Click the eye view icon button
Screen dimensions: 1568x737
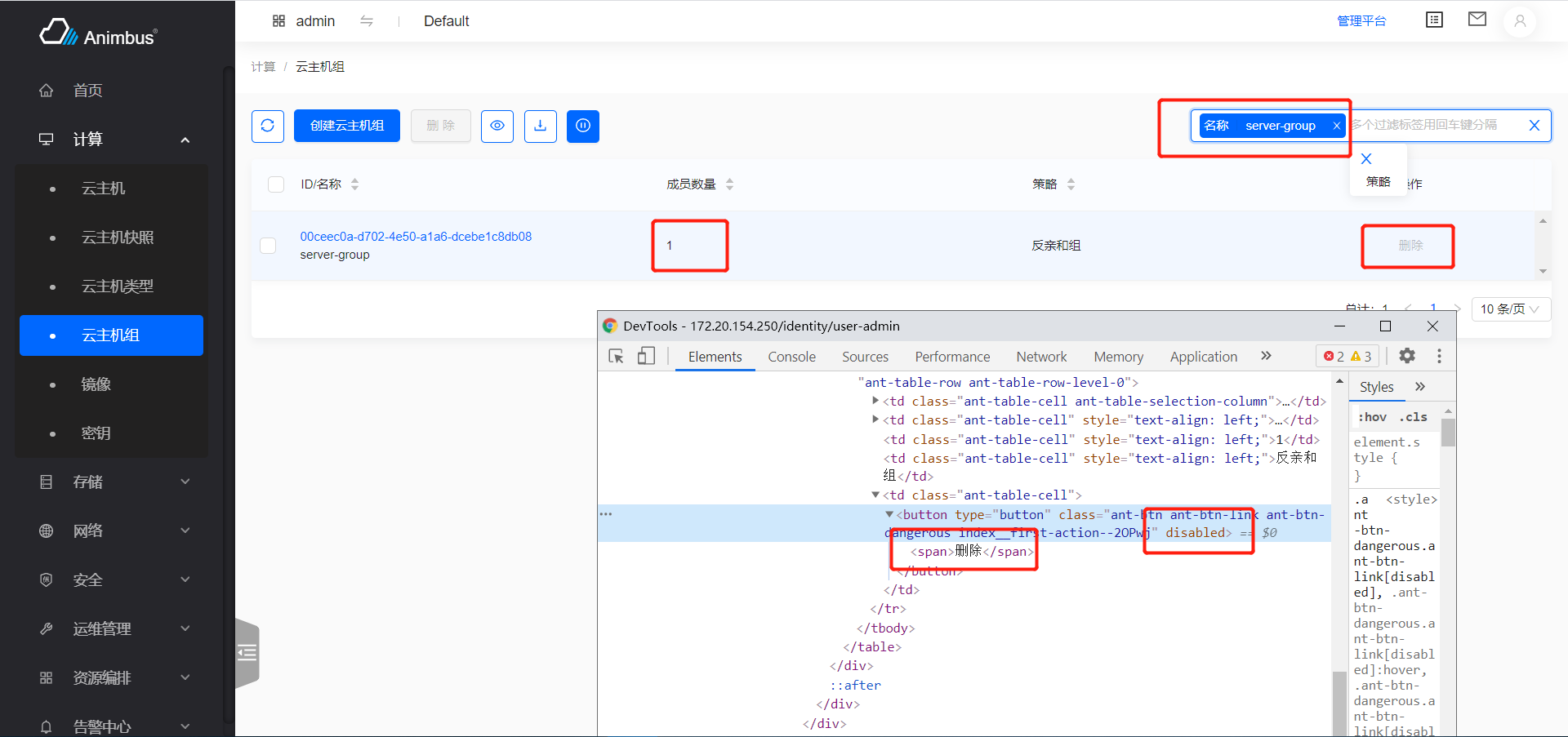[x=497, y=126]
